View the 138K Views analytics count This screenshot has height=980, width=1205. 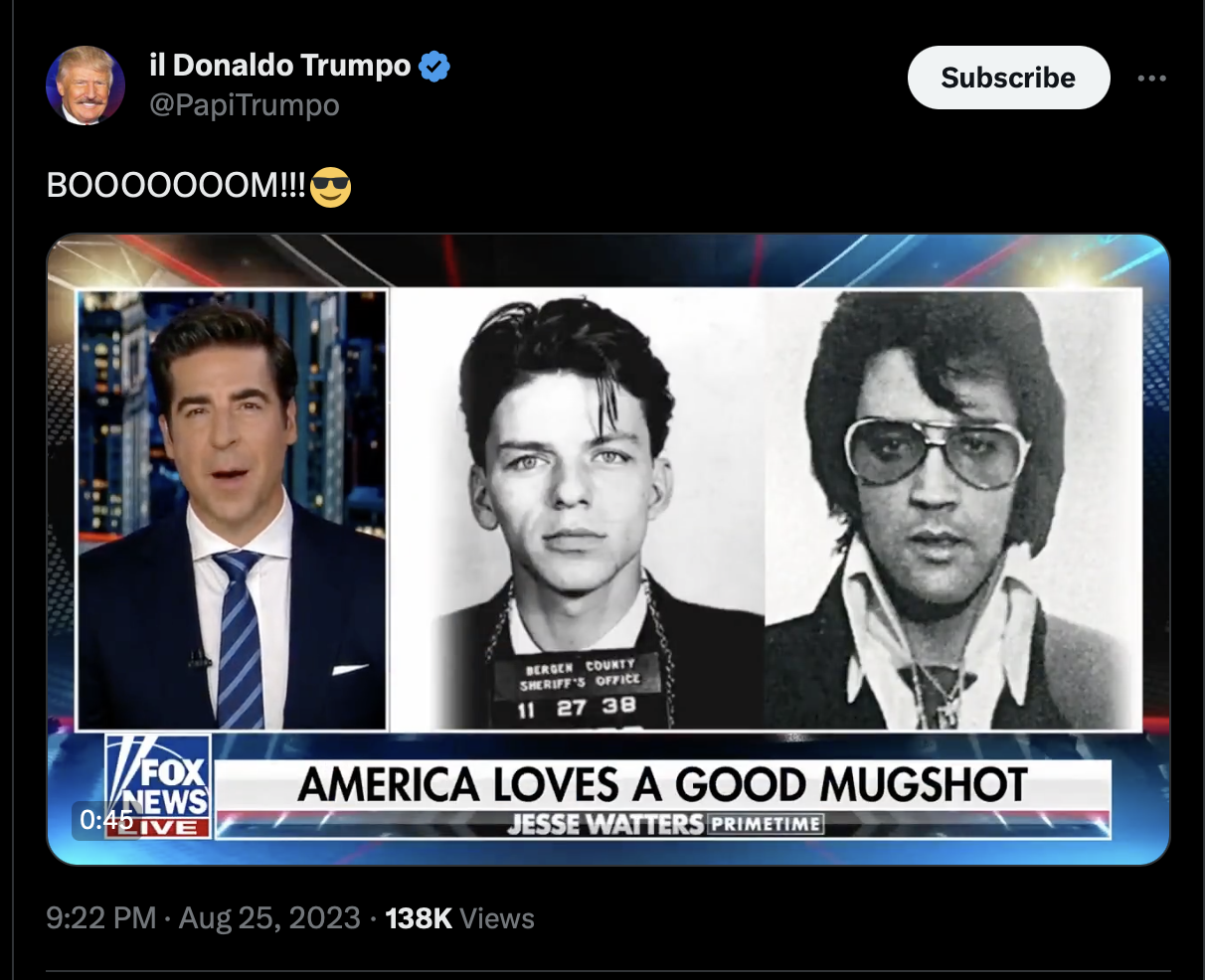coord(459,917)
